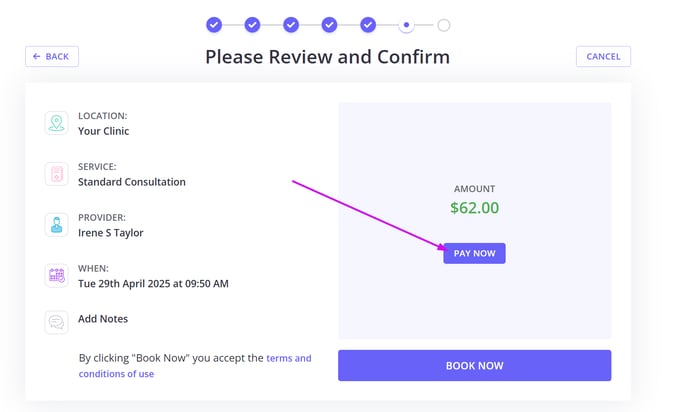Cancel the booking with CANCEL button

click(603, 56)
